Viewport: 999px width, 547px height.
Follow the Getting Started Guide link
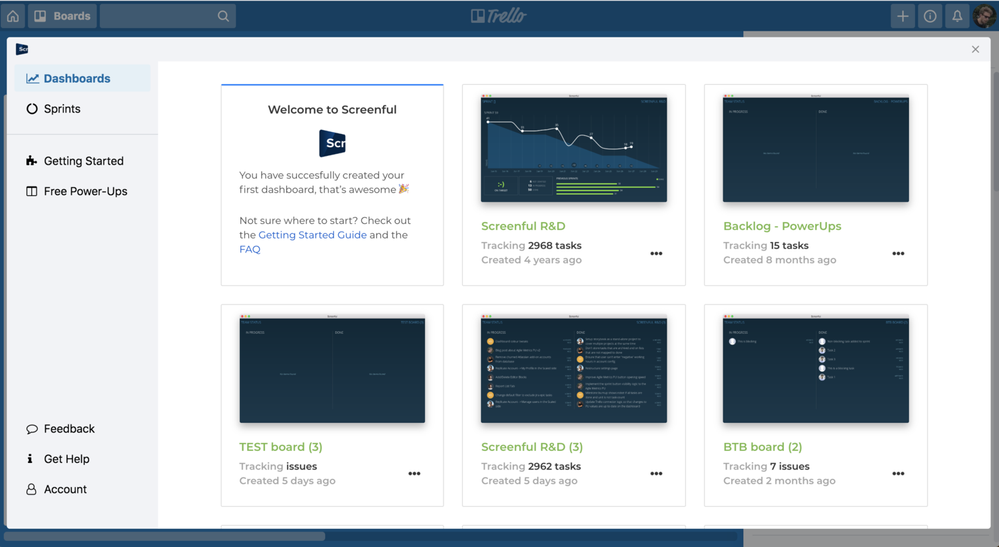click(x=312, y=235)
